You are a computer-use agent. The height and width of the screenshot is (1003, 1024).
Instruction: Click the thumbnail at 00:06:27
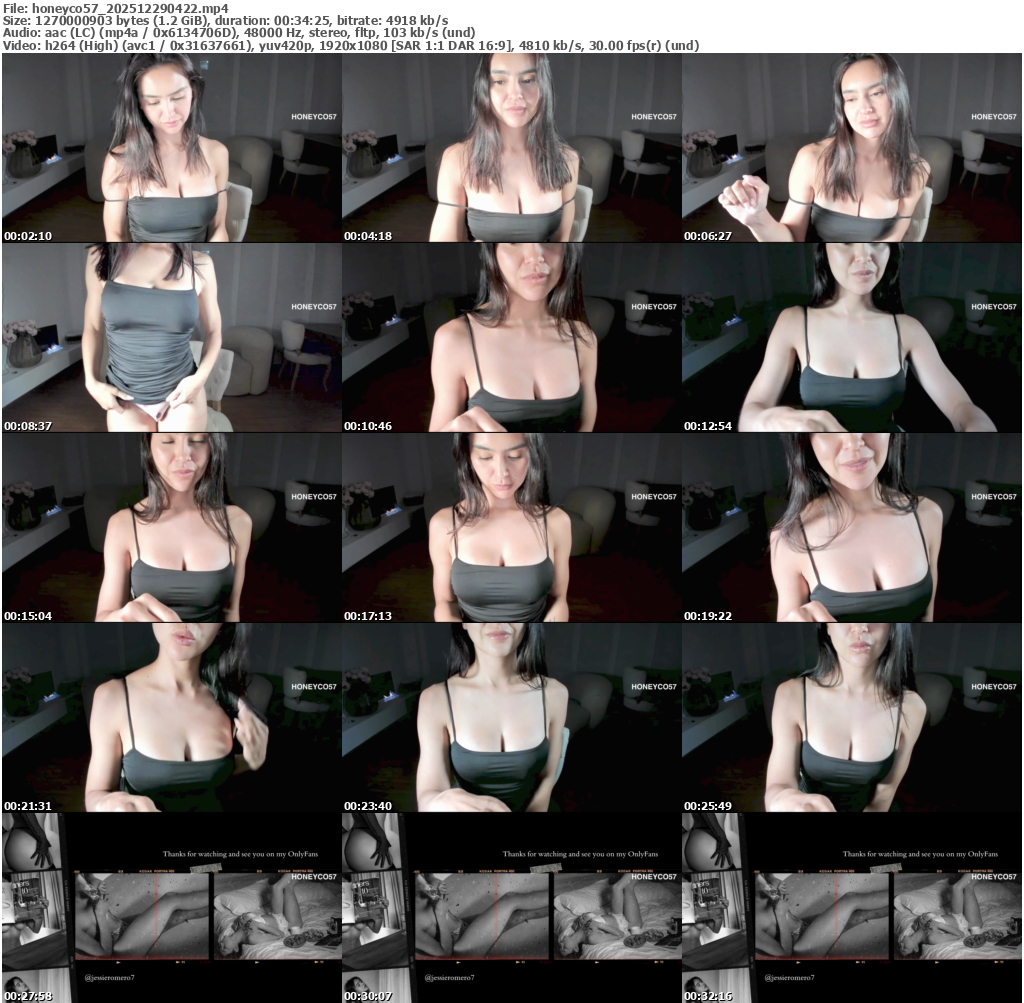click(x=851, y=147)
